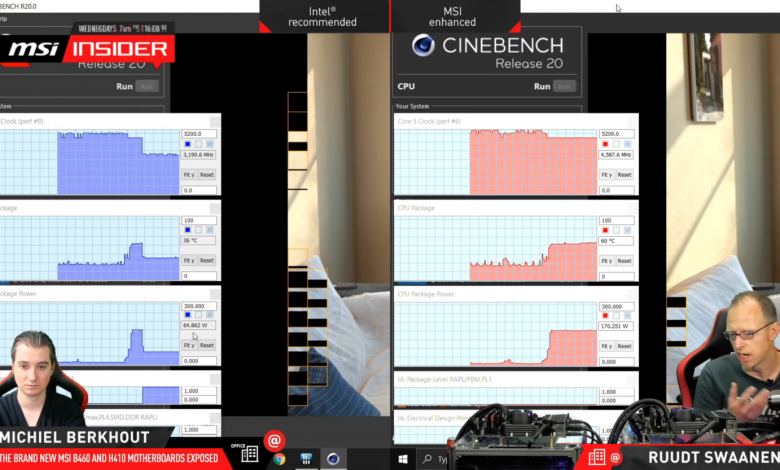Edit the 0.0 minimum on Core 5 Clock
The image size is (780, 470).
pos(617,190)
